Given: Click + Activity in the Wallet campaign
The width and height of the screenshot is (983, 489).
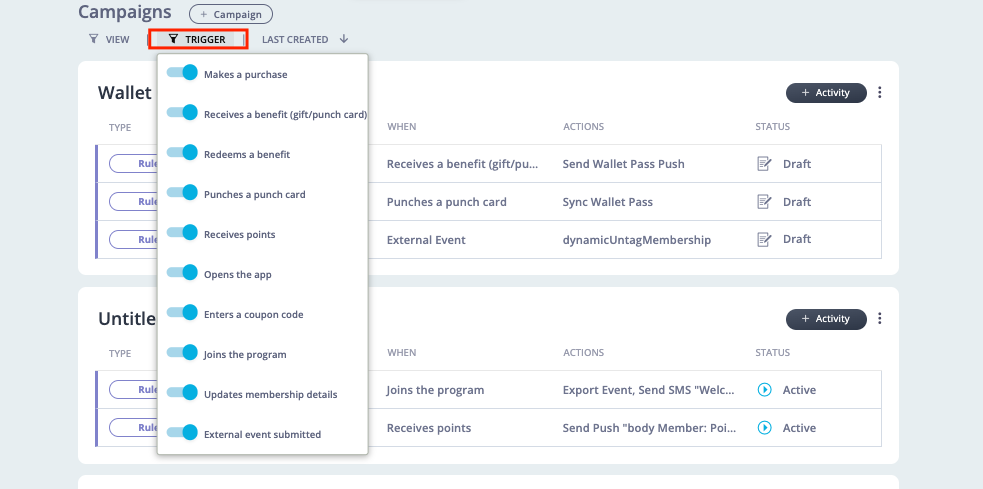Looking at the screenshot, I should 826,93.
